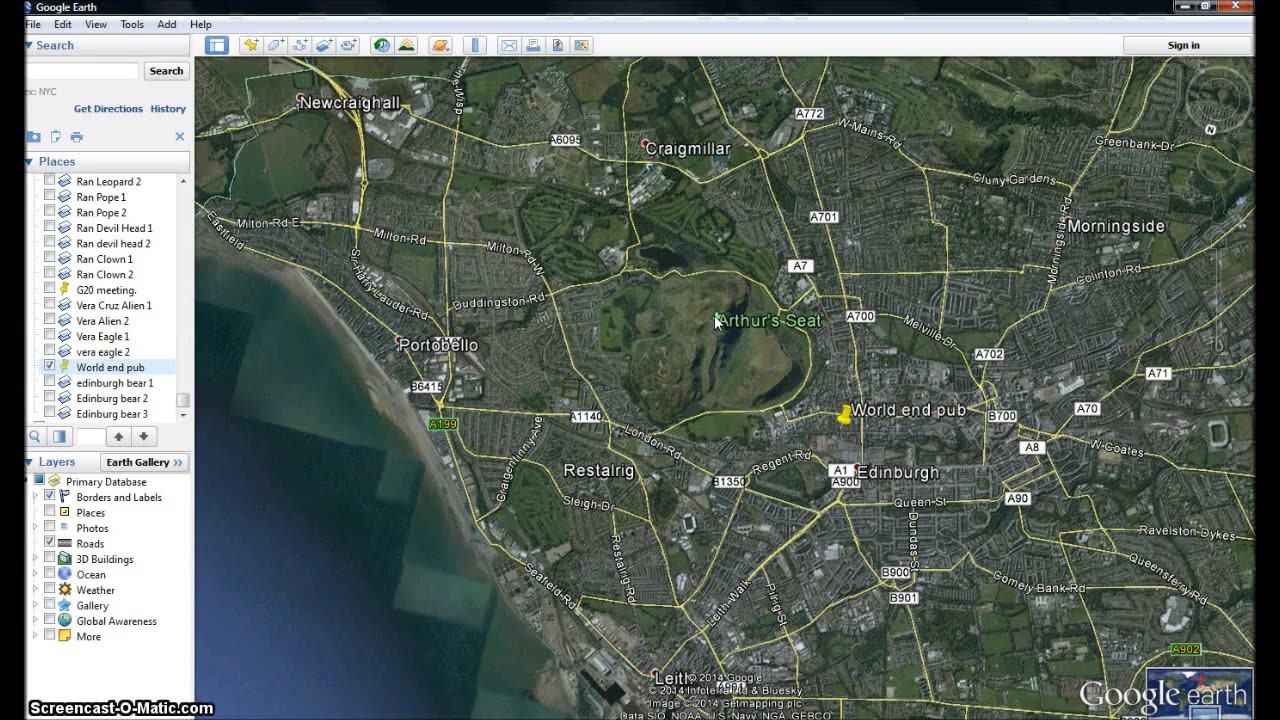Add an image overlay from toolbar
1280x720 pixels.
point(324,45)
